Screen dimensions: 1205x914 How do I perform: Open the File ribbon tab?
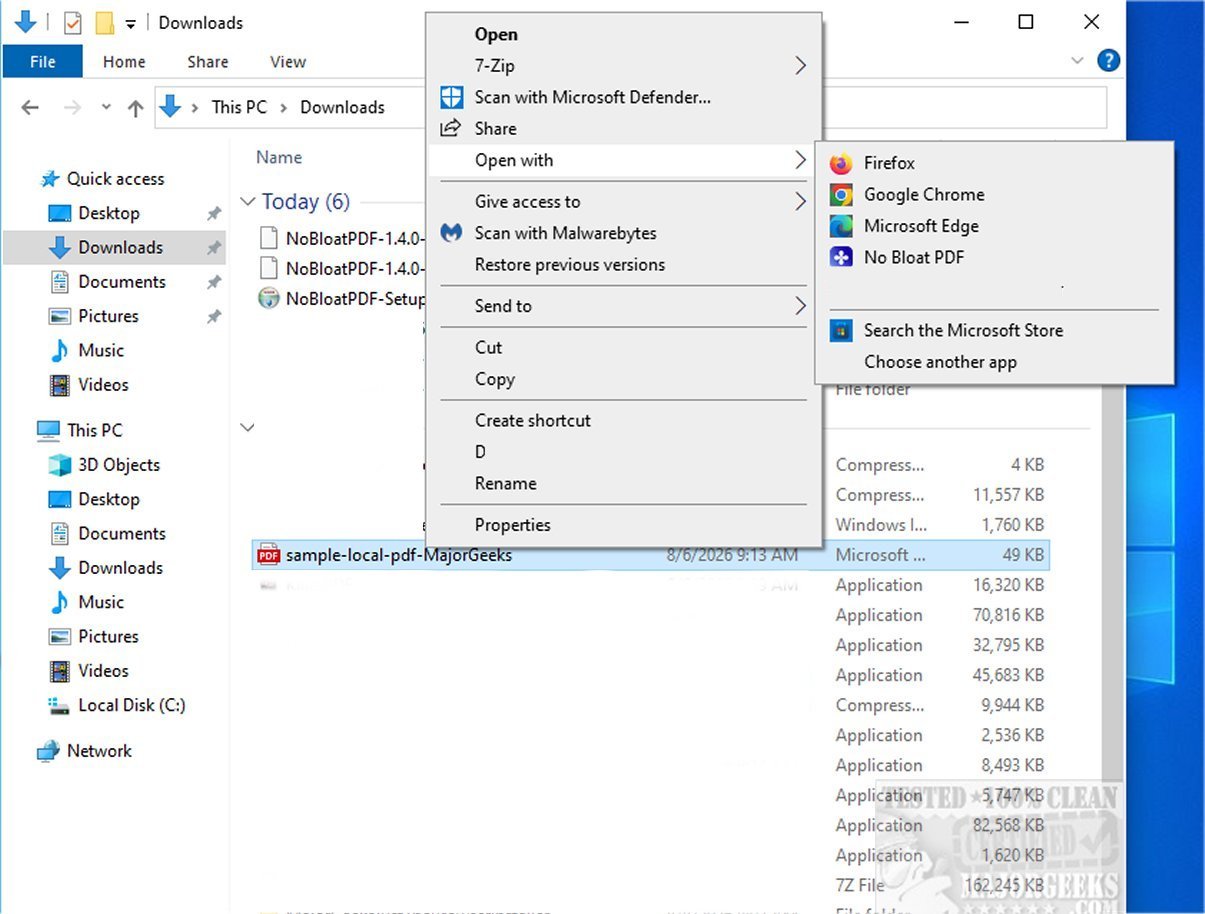point(43,62)
